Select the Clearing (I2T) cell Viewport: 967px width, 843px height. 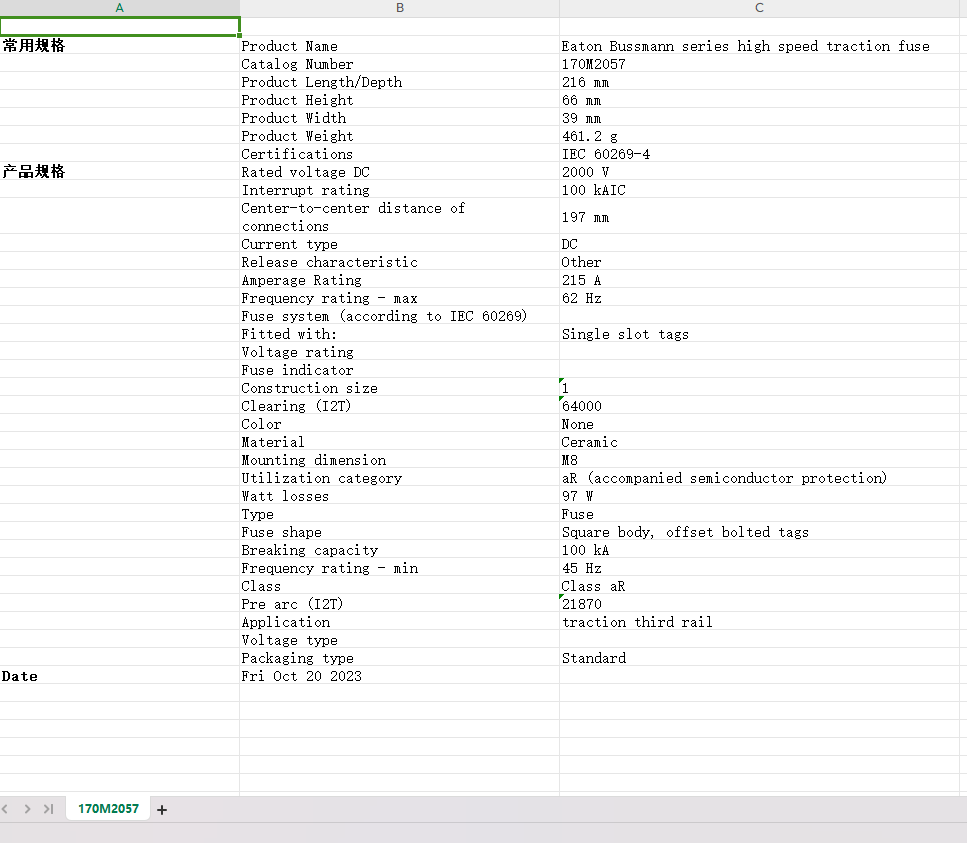click(x=400, y=406)
